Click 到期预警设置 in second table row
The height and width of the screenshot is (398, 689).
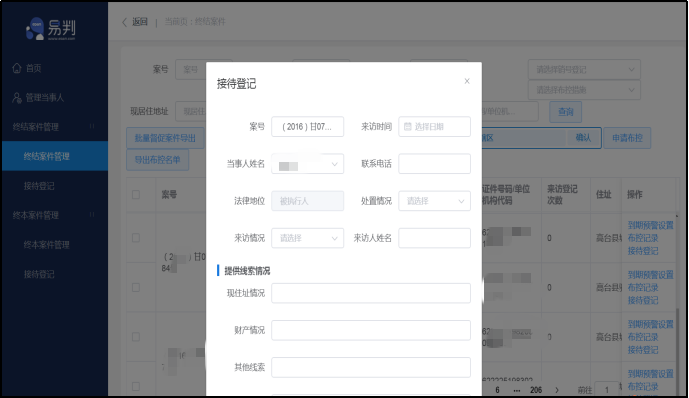click(650, 275)
